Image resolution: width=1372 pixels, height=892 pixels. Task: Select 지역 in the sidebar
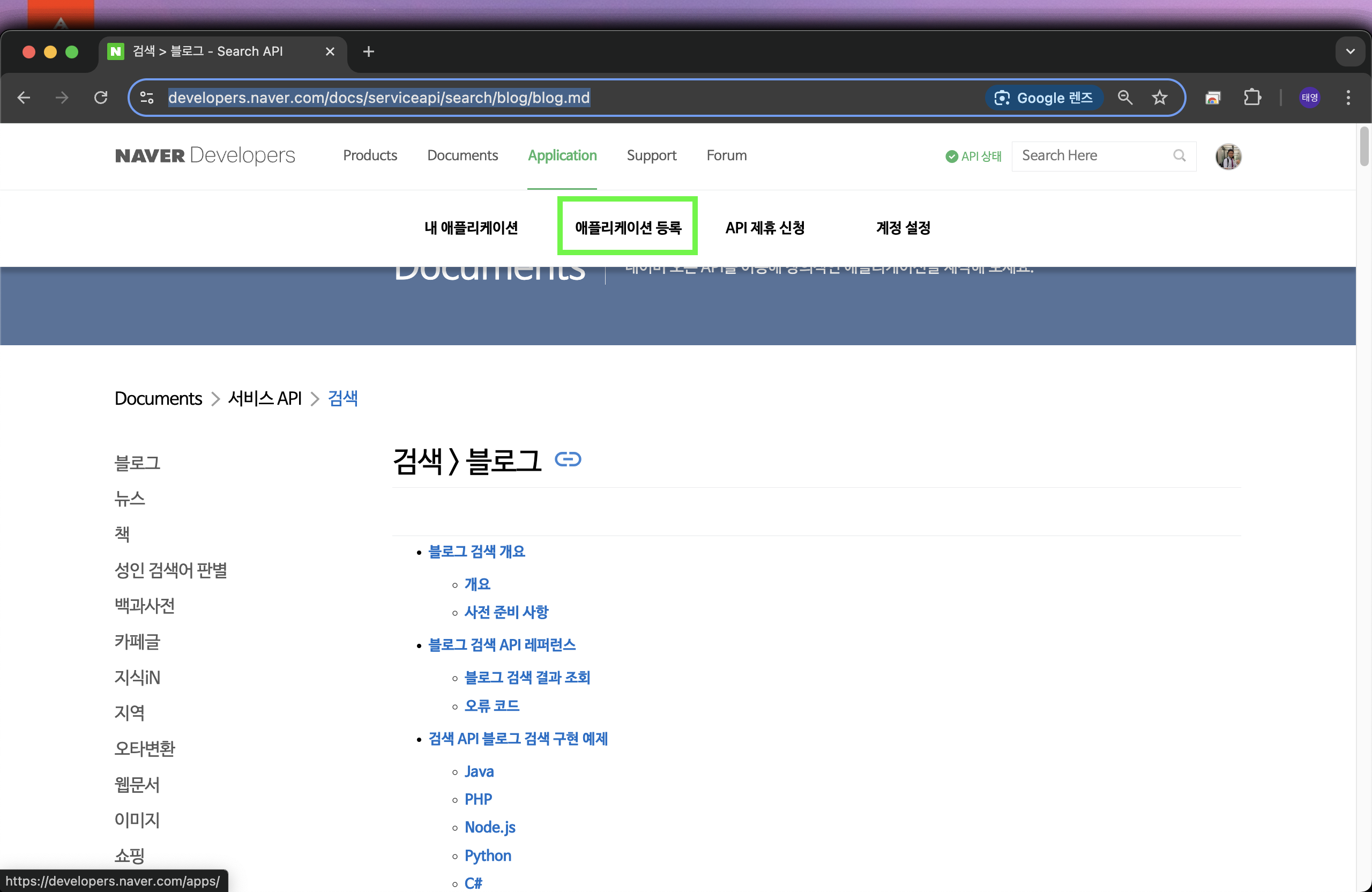[130, 713]
